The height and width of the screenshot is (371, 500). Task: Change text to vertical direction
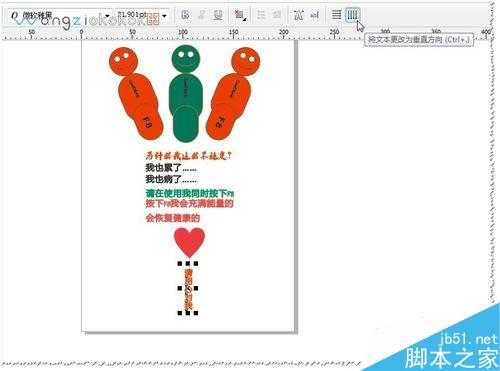point(352,15)
